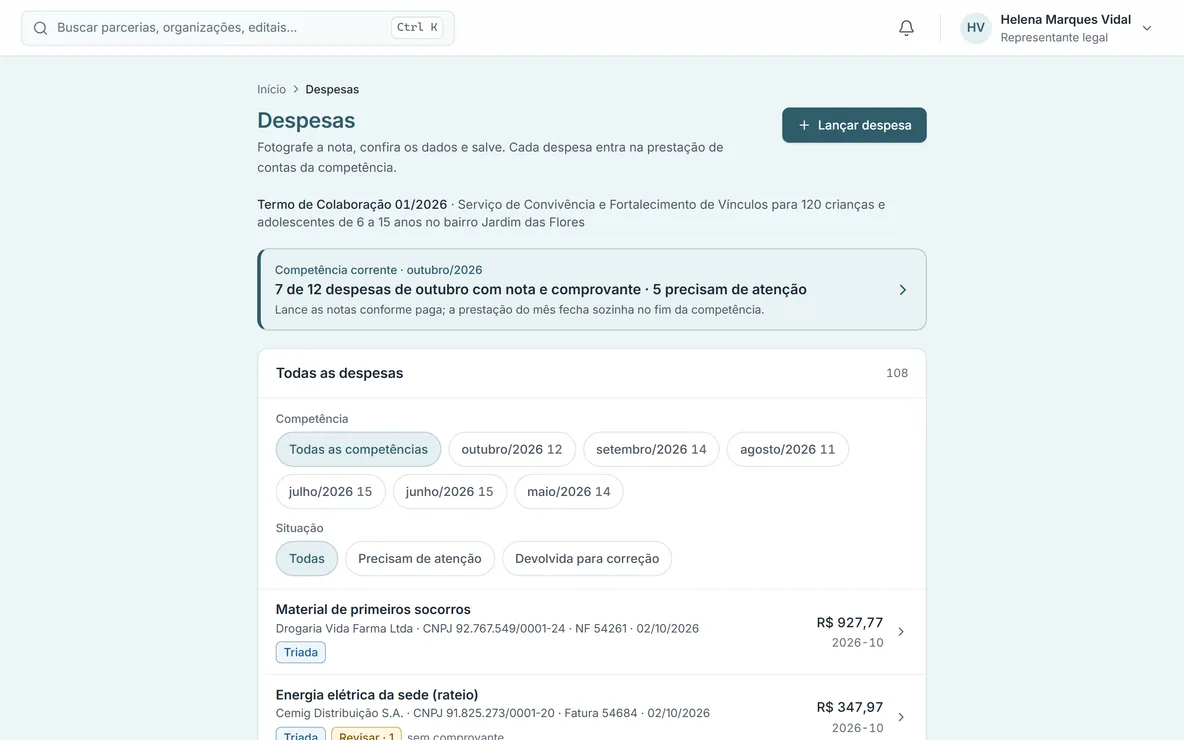Click chevron on competência corrente banner
This screenshot has width=1184, height=740.
pyautogui.click(x=902, y=290)
